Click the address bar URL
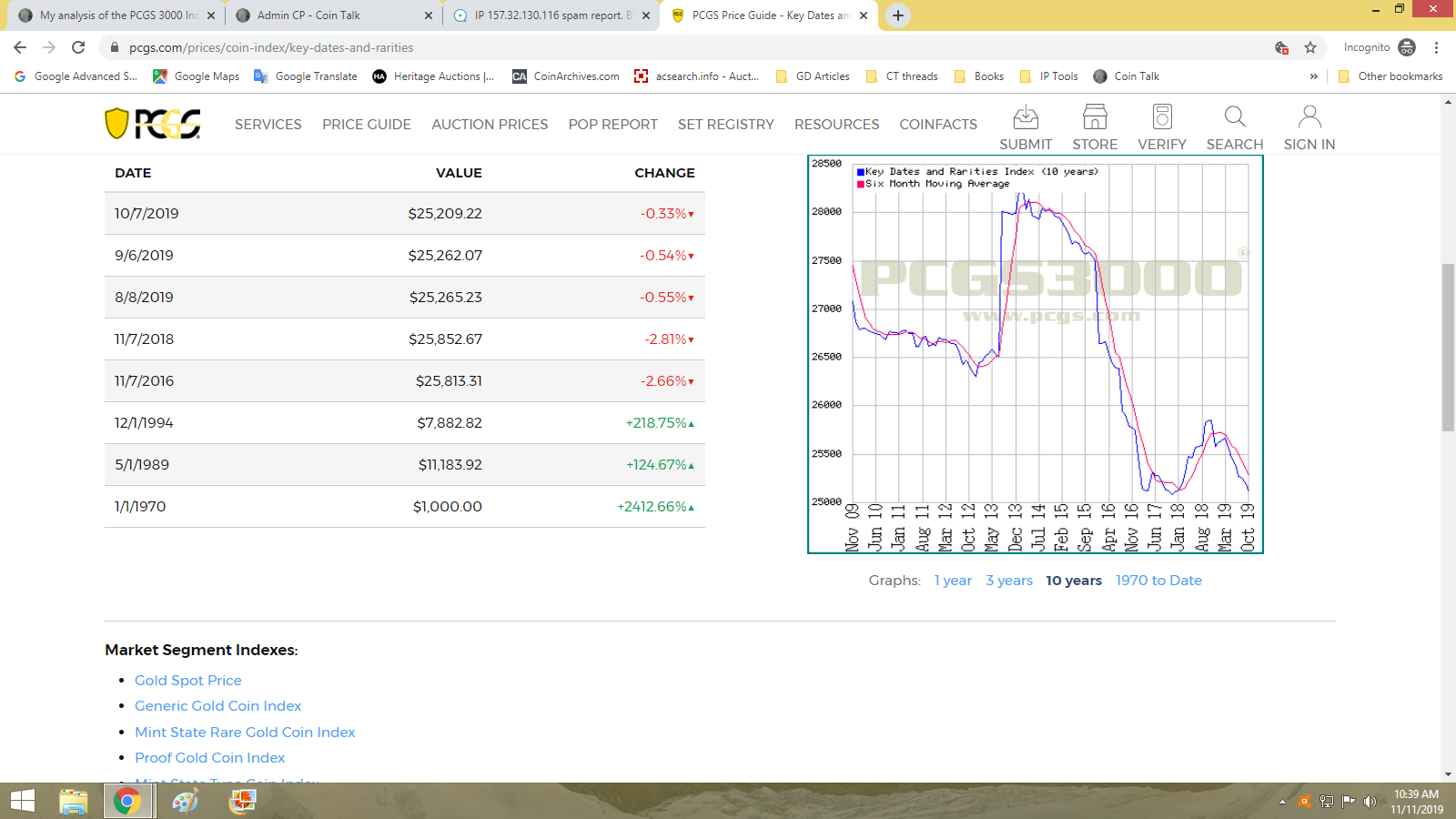Viewport: 1456px width, 819px height. coord(271,47)
